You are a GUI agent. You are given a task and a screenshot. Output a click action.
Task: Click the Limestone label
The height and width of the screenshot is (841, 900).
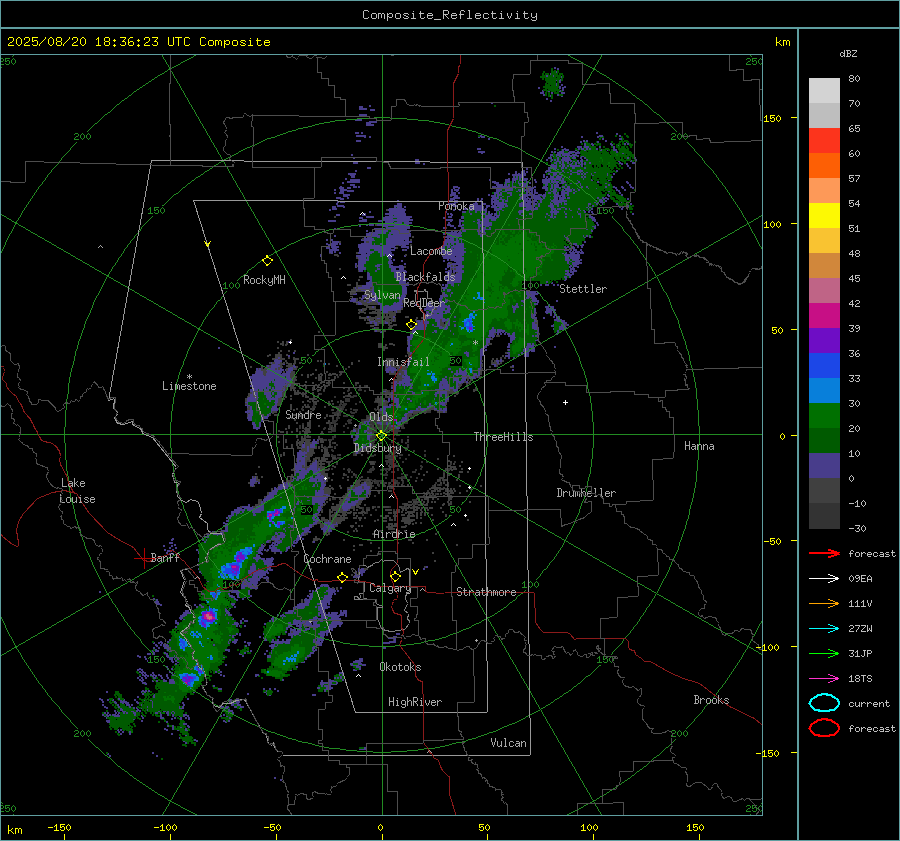(189, 386)
